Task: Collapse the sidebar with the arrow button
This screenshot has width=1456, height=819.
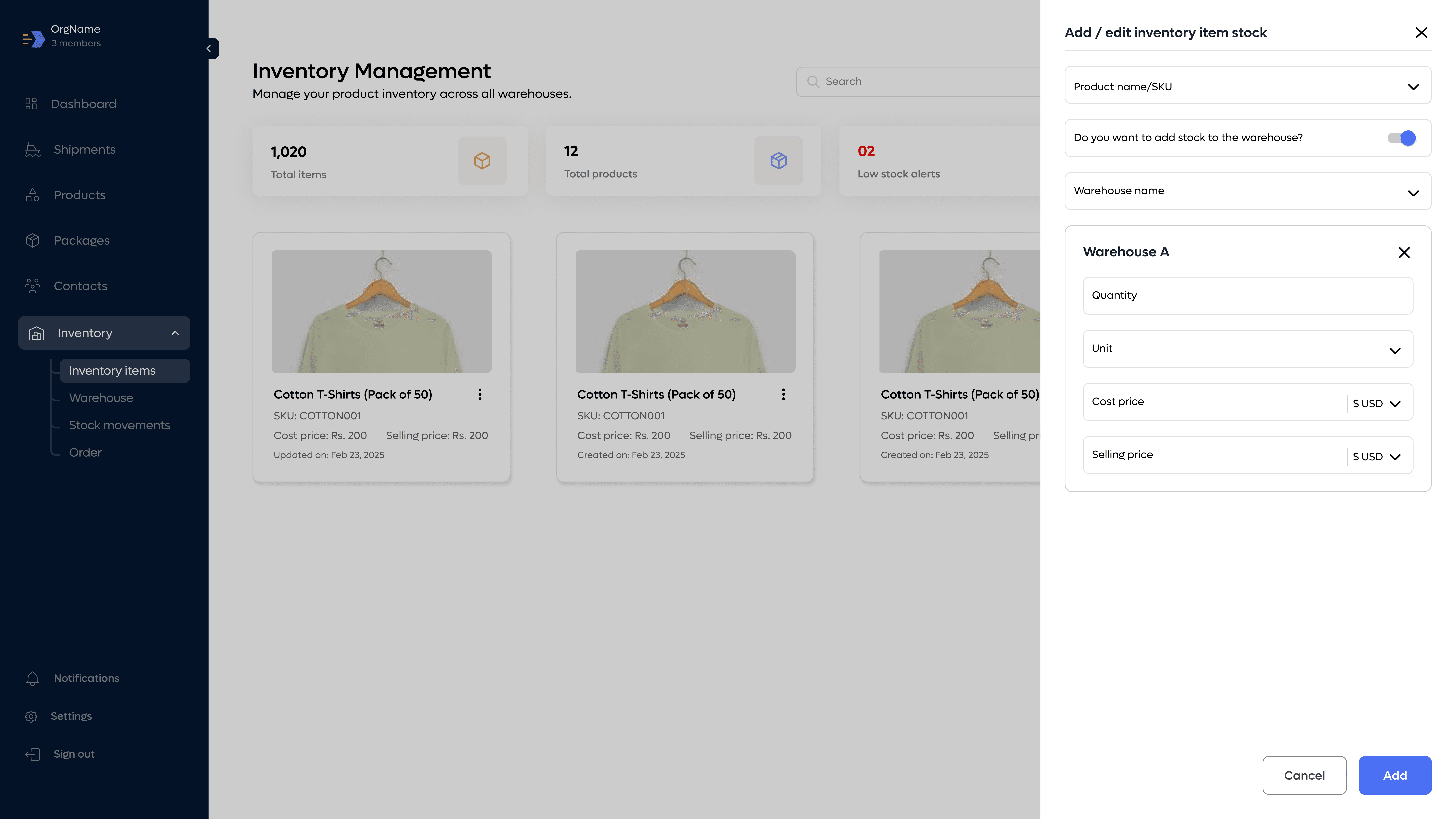Action: click(x=209, y=49)
